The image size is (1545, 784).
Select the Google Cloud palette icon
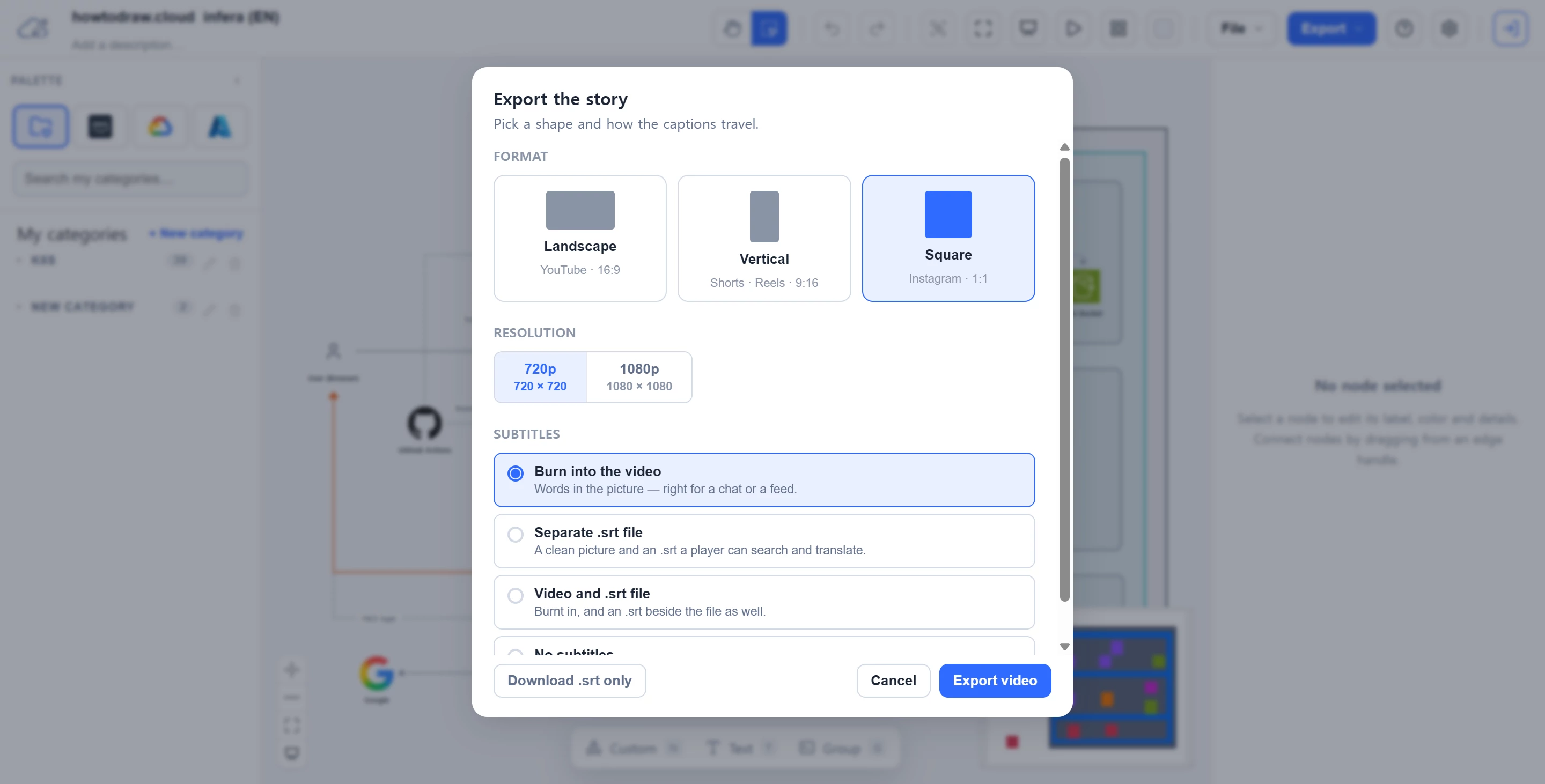(160, 127)
